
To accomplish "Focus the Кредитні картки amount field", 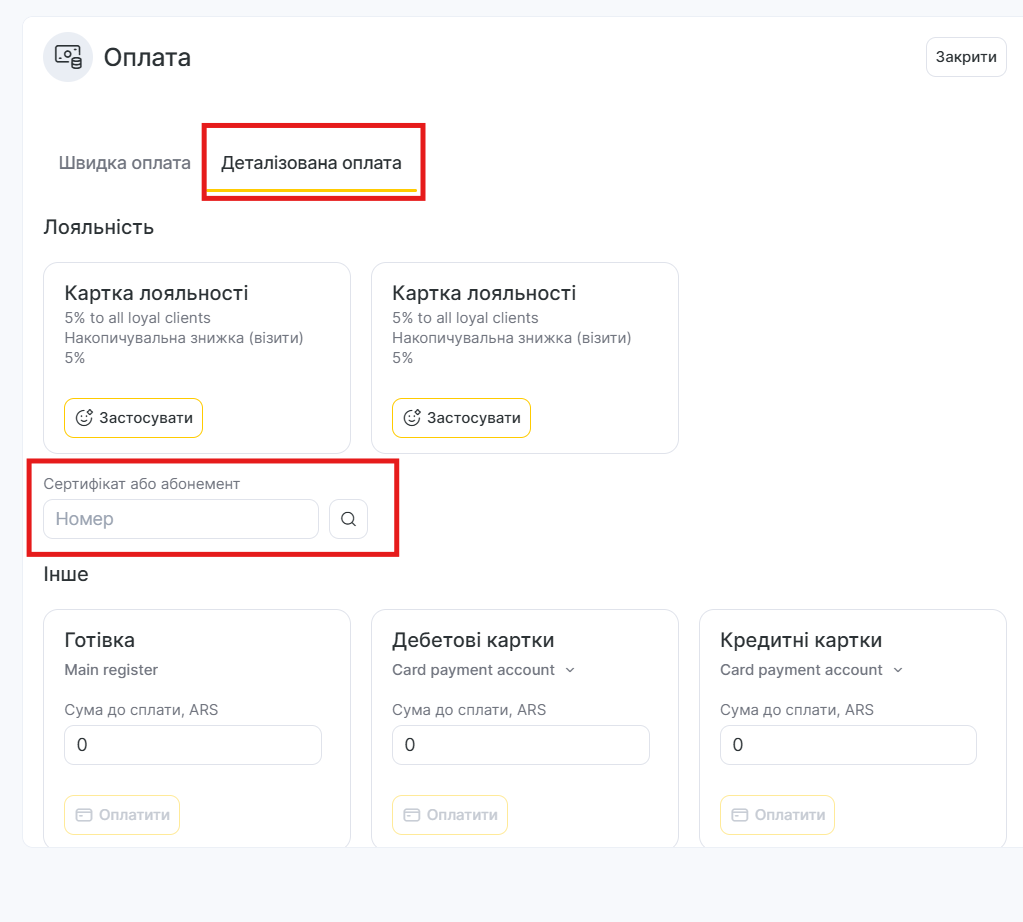I will coord(848,745).
